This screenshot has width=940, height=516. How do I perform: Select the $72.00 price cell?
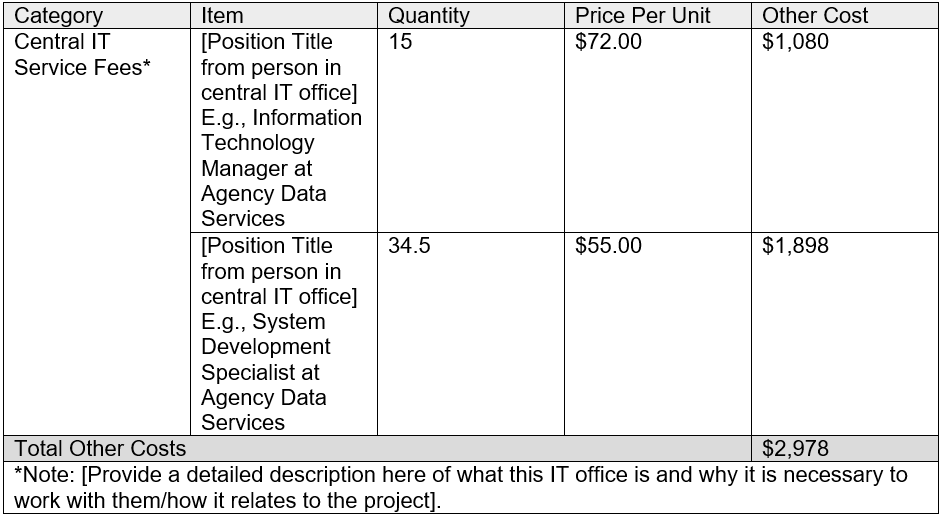[608, 42]
